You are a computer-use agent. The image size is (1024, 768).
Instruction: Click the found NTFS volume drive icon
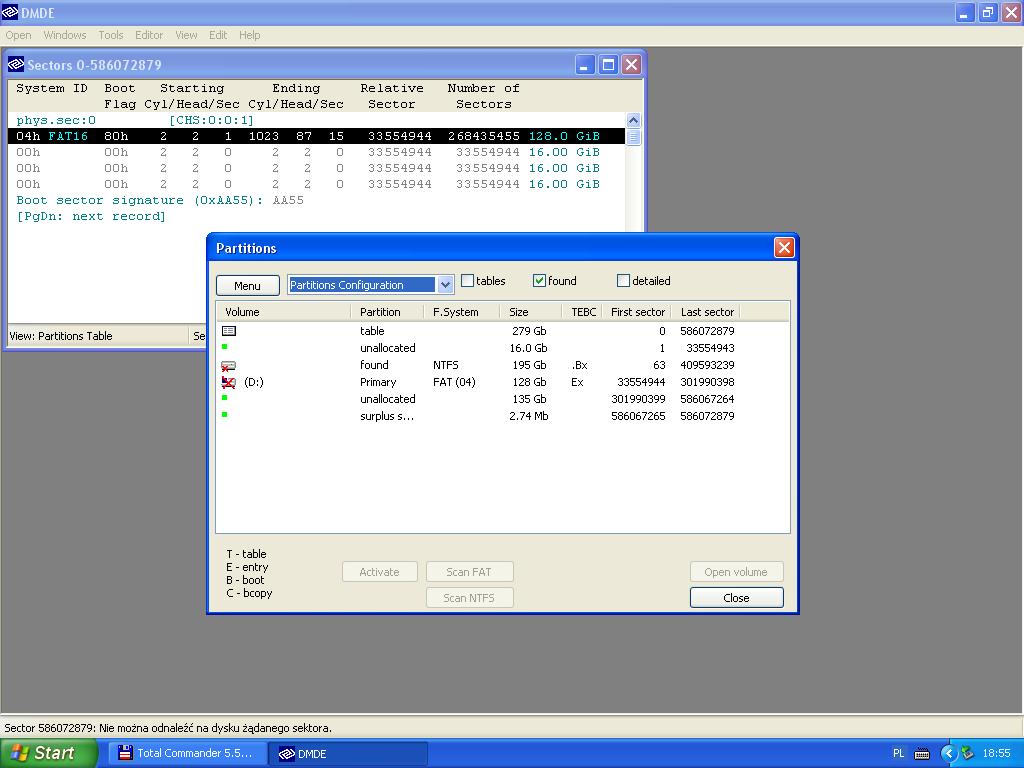(229, 366)
